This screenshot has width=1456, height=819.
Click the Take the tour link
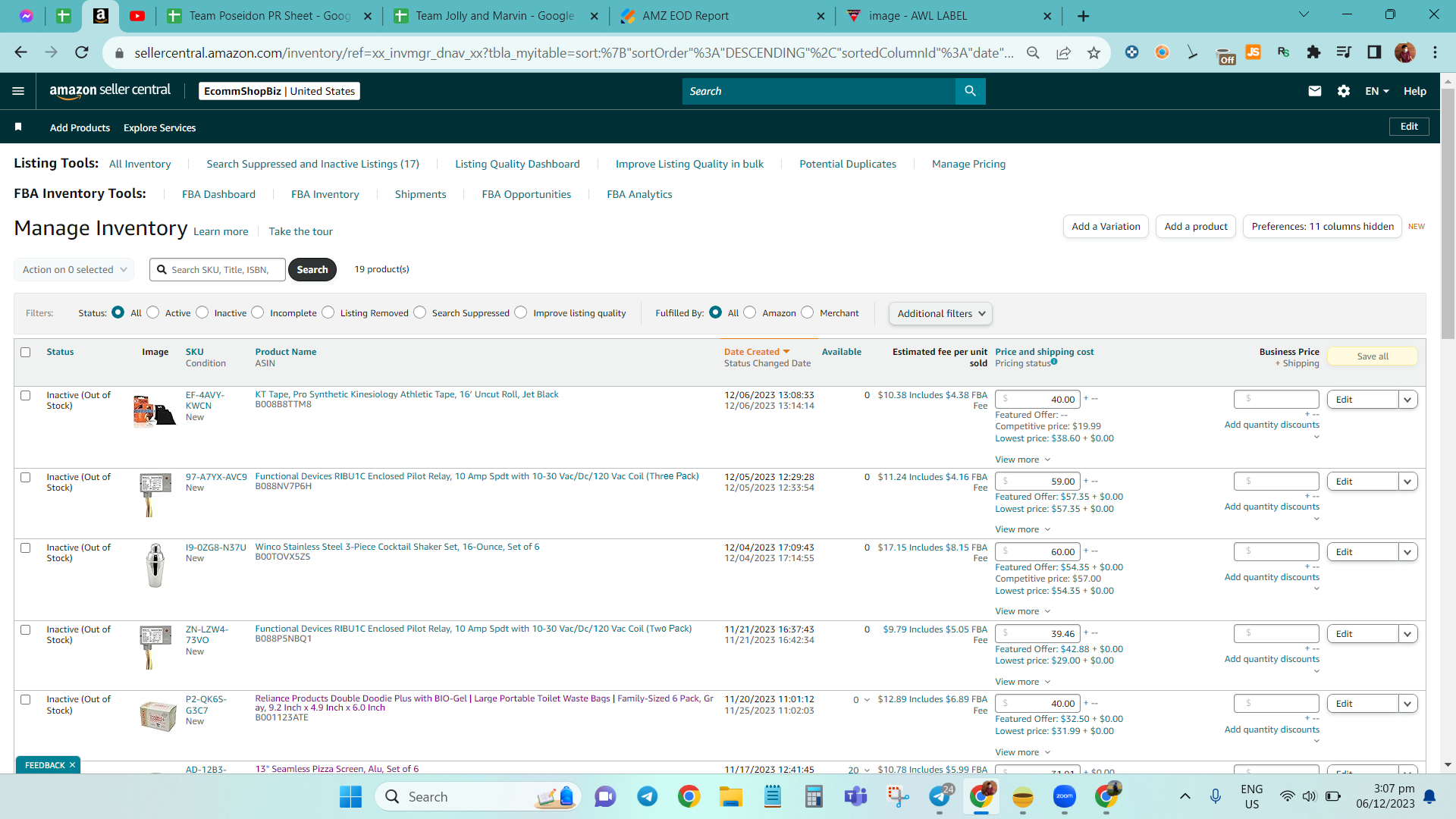[300, 231]
